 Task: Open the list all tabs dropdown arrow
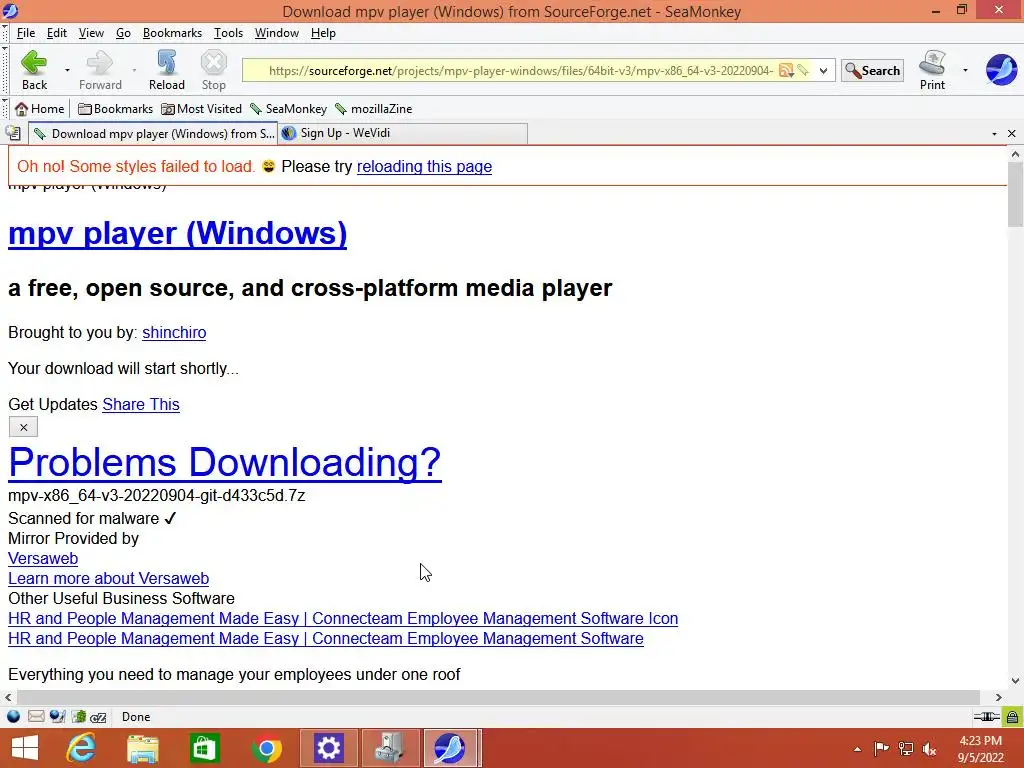point(994,134)
